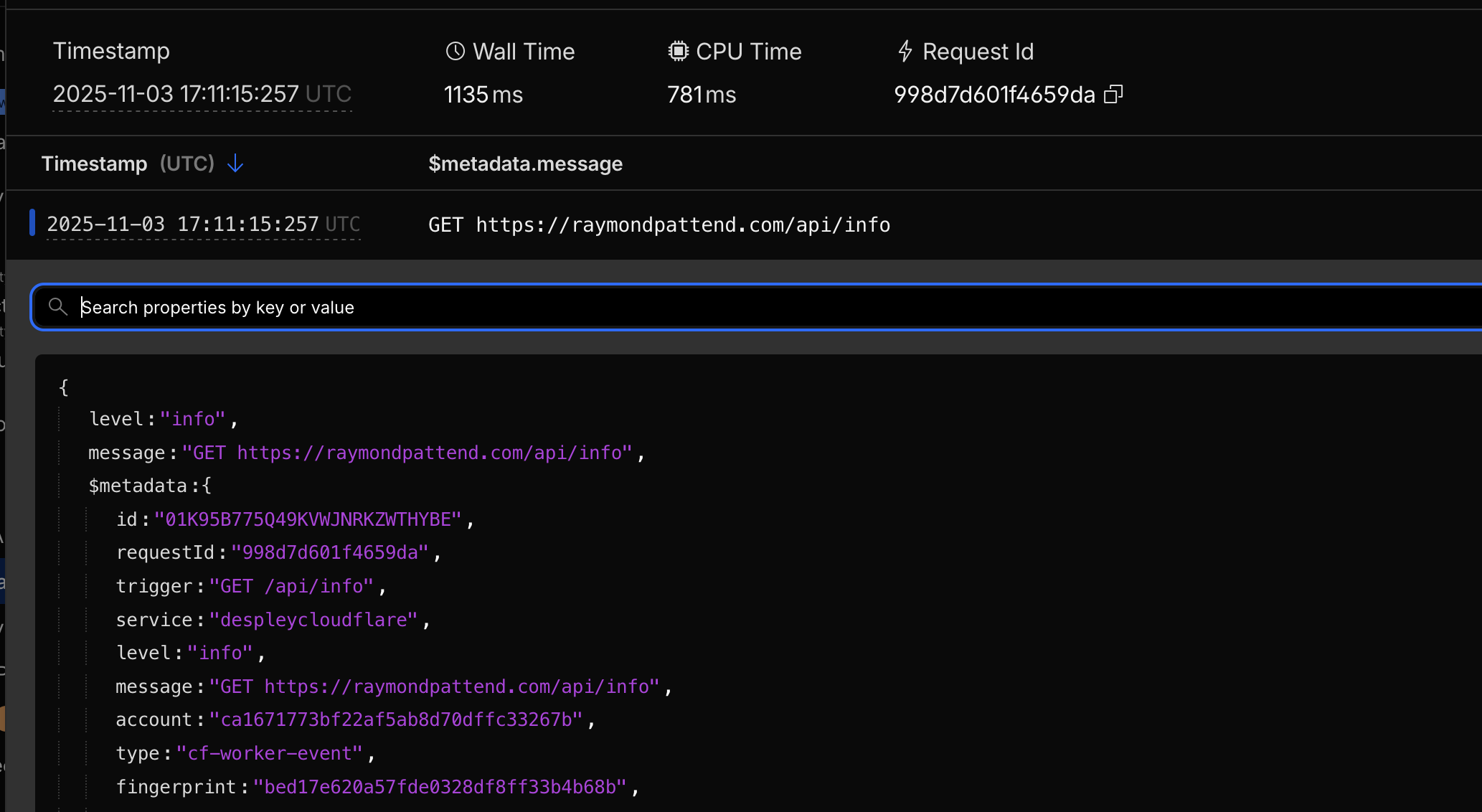Select the 17:11:15:257 log row timestamp
1482x812 pixels.
(203, 224)
